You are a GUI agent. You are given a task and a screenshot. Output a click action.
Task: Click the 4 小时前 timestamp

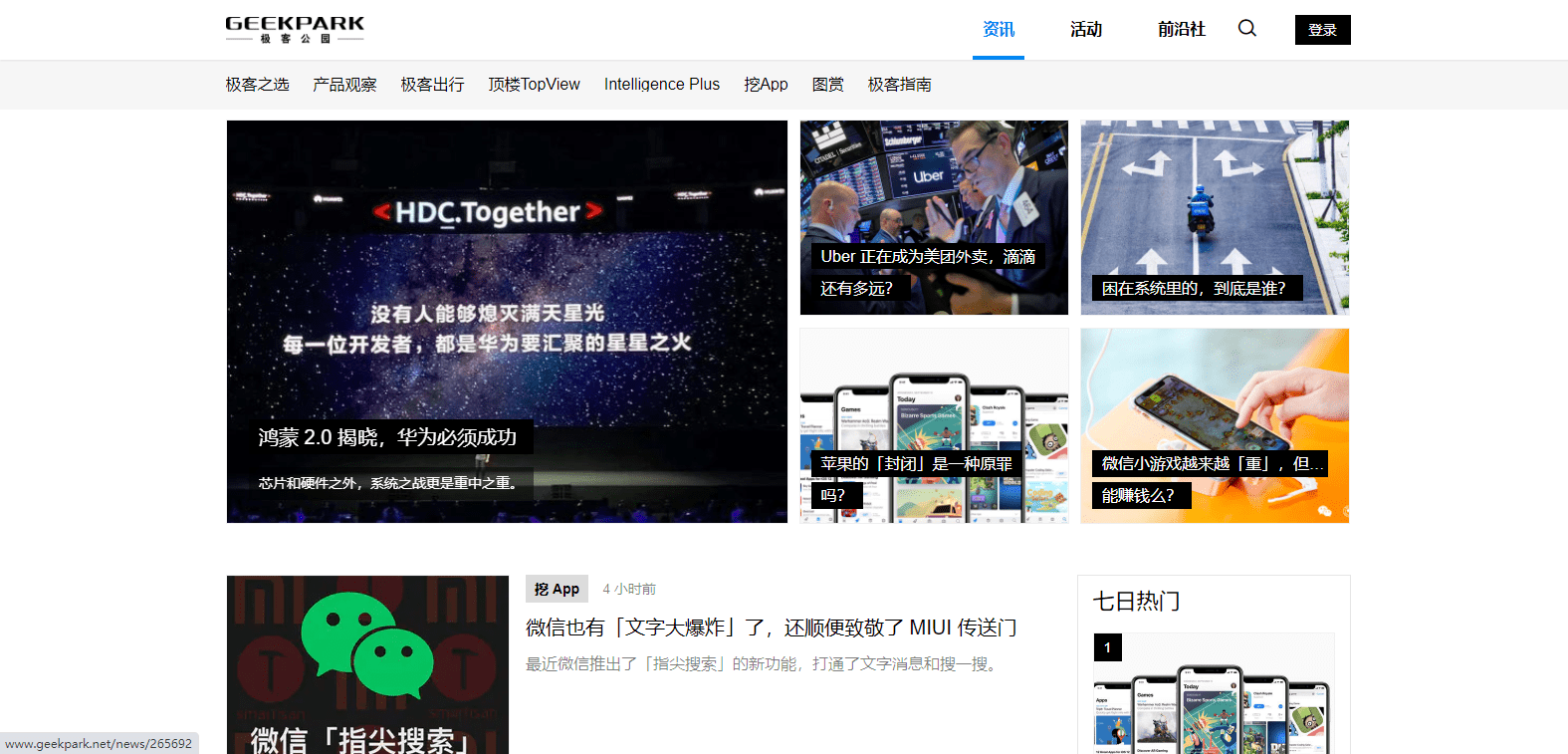629,590
